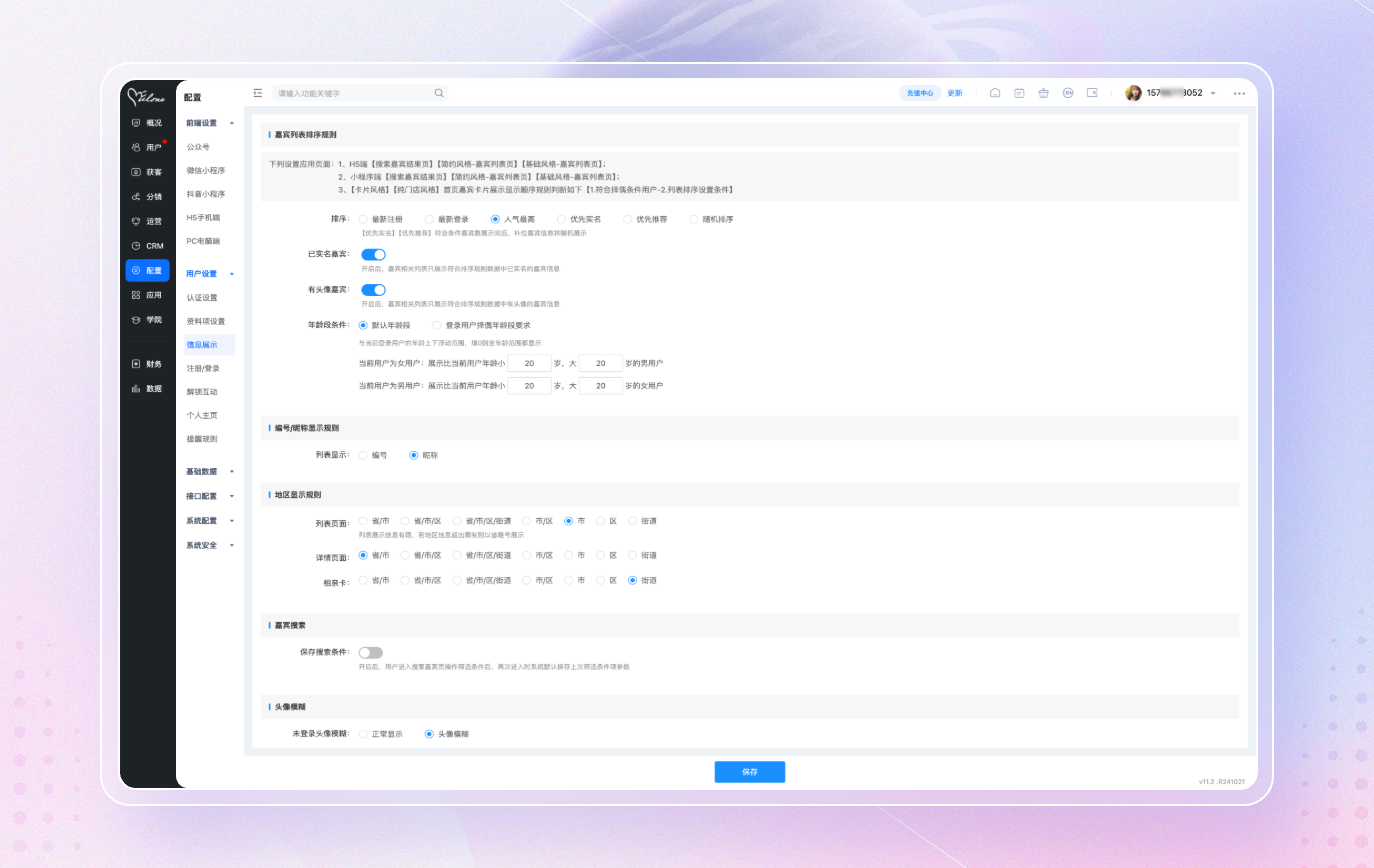Collapse the menu with the fold icon
The width and height of the screenshot is (1374, 868).
(x=258, y=93)
